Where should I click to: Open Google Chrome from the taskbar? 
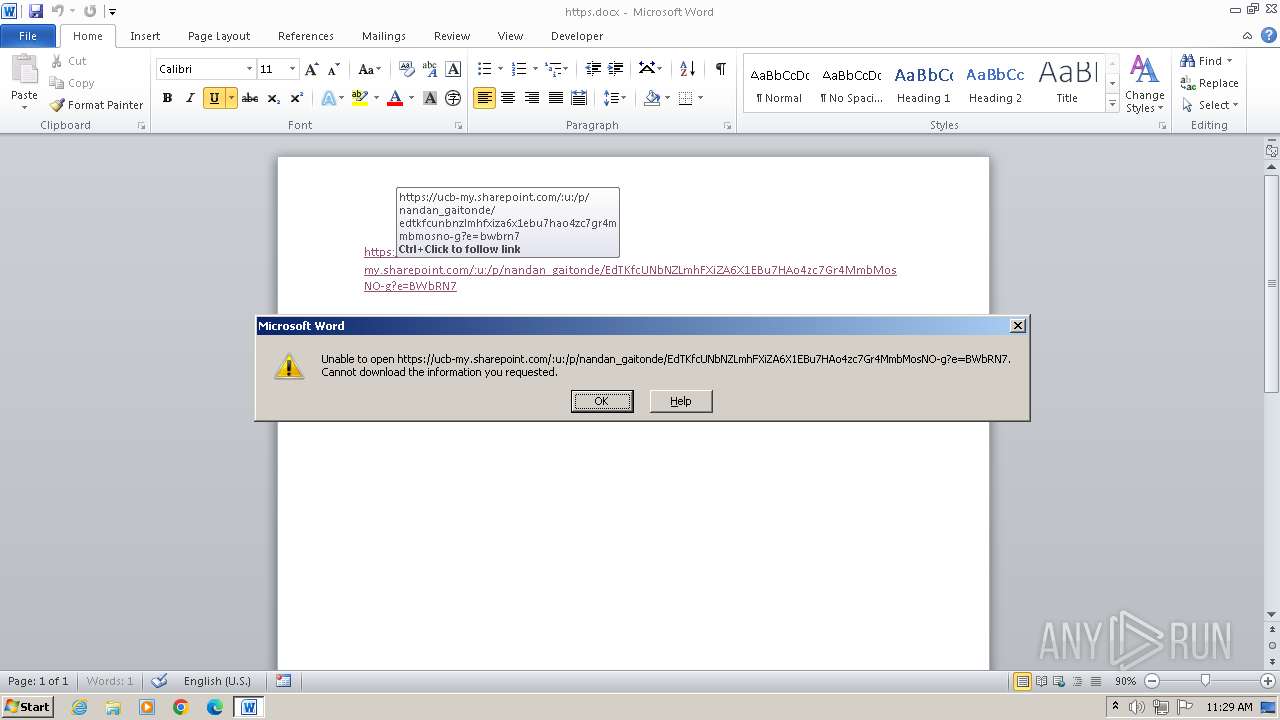[181, 707]
